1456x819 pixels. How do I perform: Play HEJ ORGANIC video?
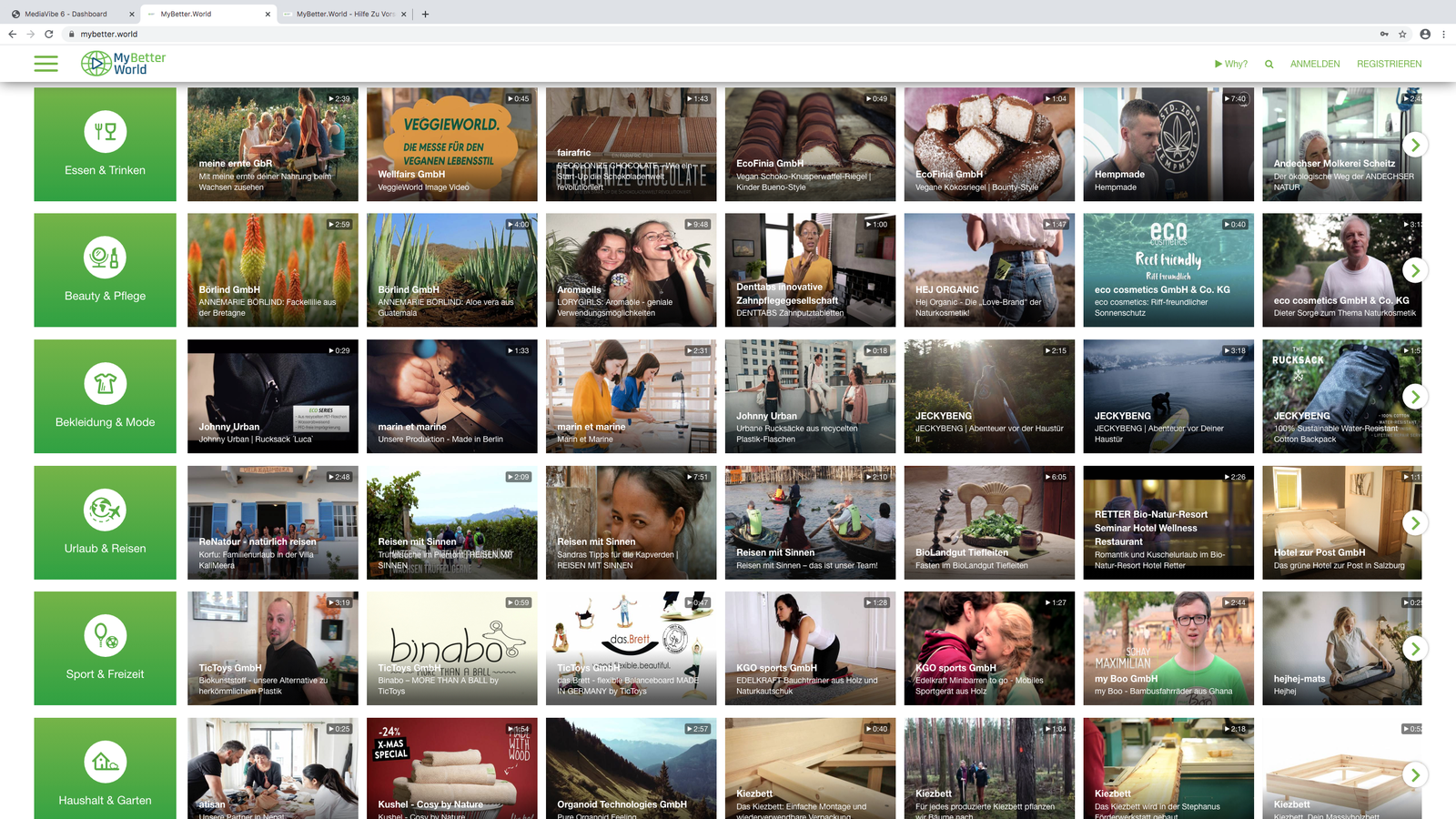tap(989, 270)
